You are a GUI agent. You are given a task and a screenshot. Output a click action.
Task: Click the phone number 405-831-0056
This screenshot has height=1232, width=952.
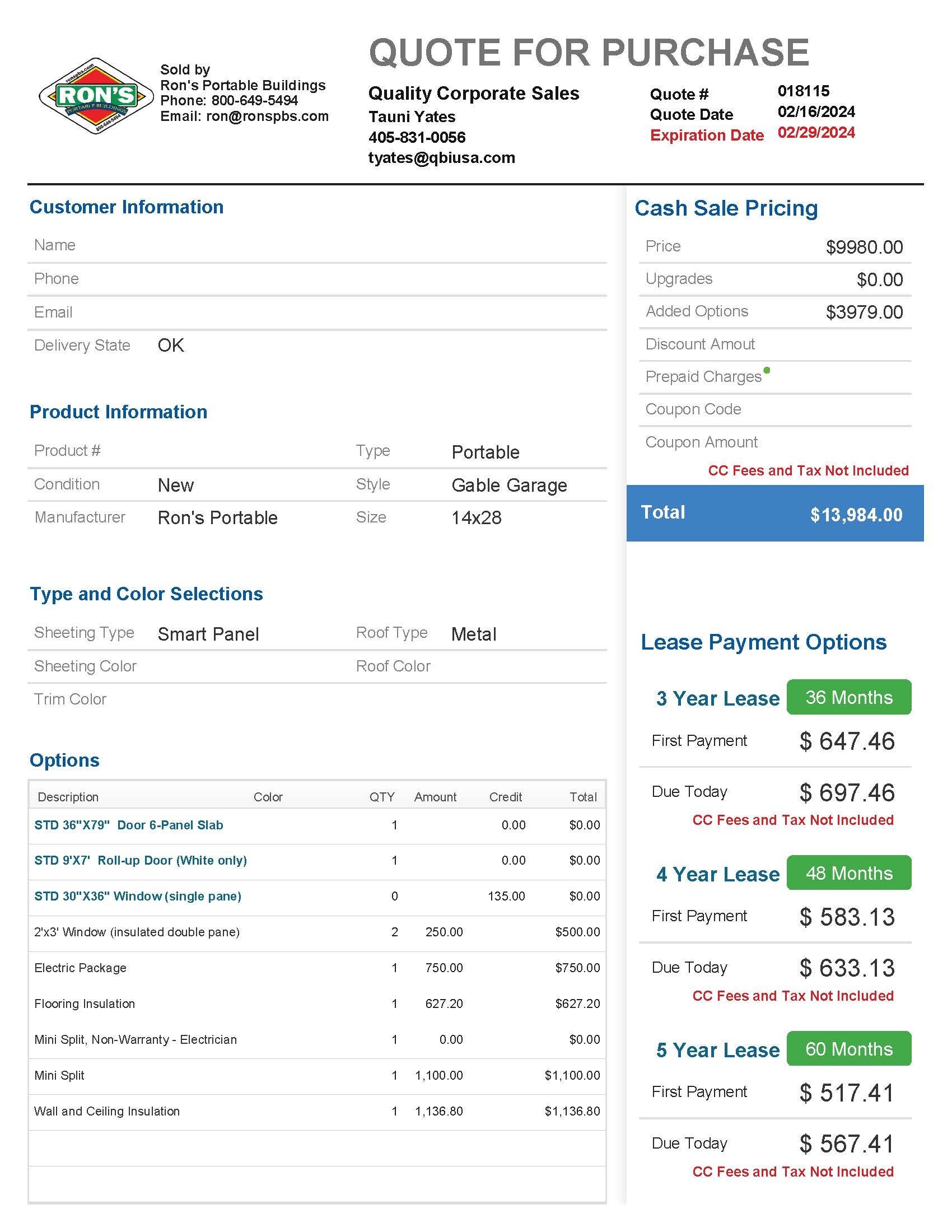point(417,137)
